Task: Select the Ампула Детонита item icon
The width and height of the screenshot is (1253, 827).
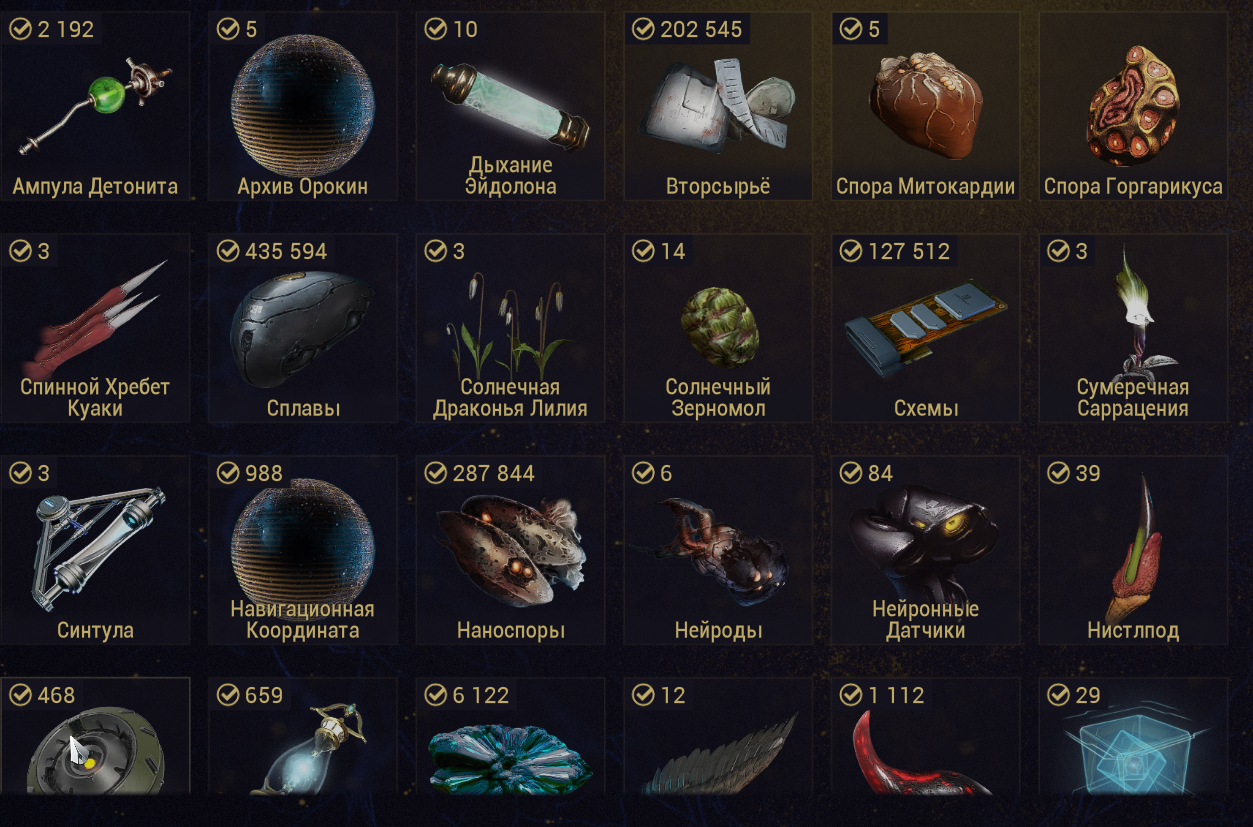Action: (95, 107)
